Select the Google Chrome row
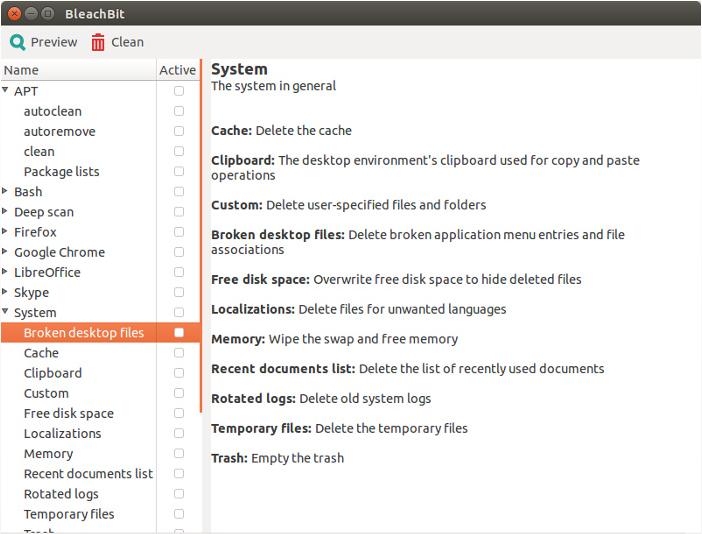The height and width of the screenshot is (534, 702). pyautogui.click(x=100, y=252)
